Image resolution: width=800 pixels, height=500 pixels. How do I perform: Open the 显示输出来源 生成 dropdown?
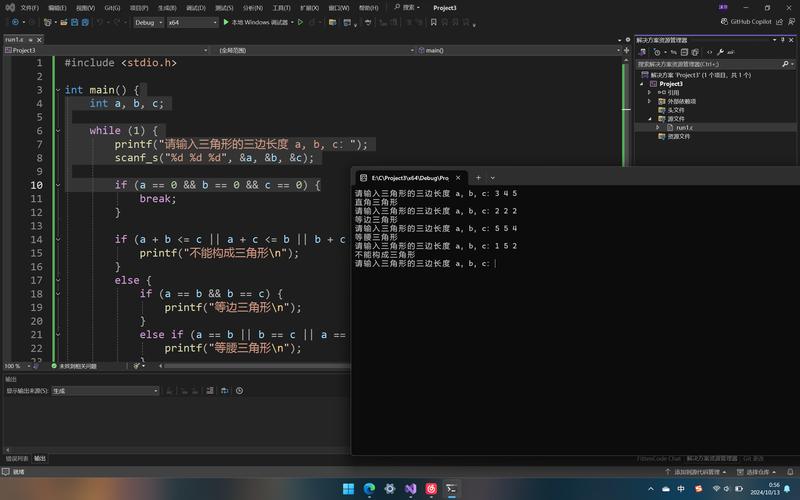(105, 391)
